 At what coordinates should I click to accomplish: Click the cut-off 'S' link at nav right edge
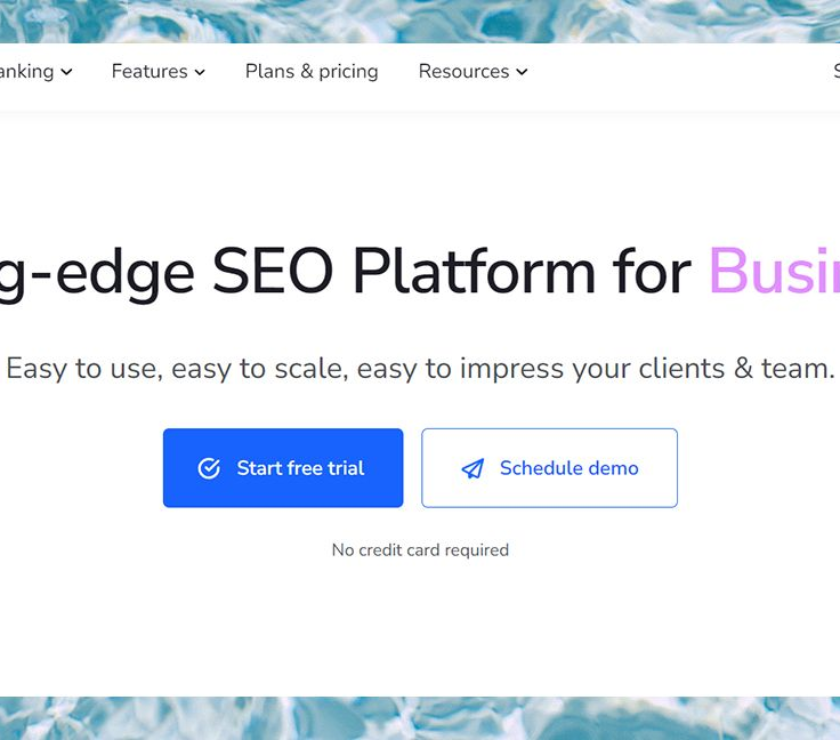(836, 71)
